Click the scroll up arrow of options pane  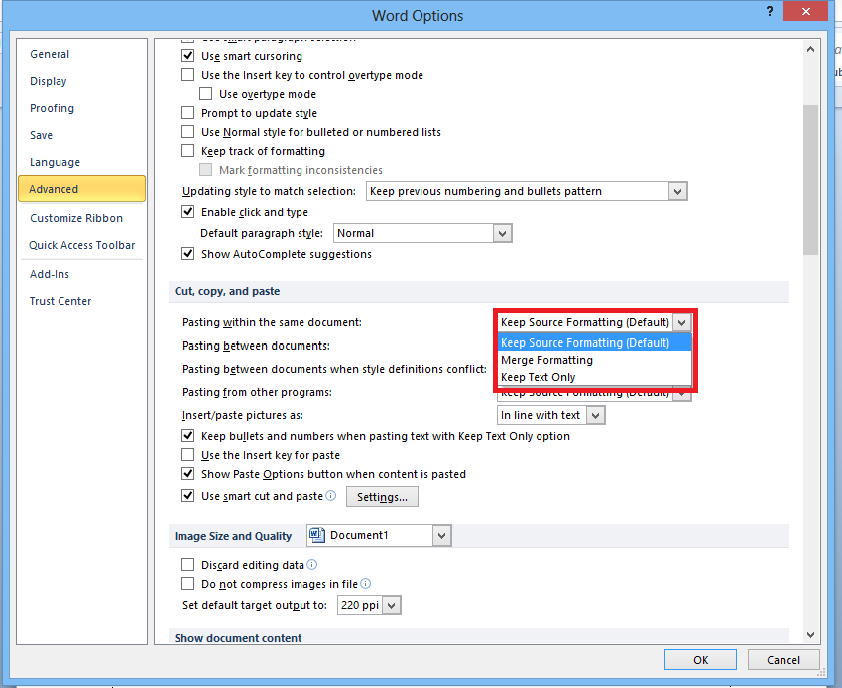810,49
